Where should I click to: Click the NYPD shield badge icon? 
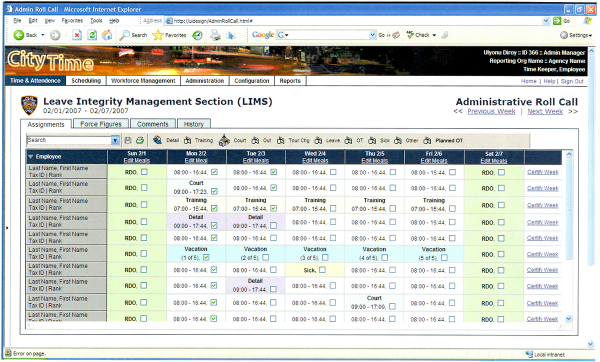(29, 105)
